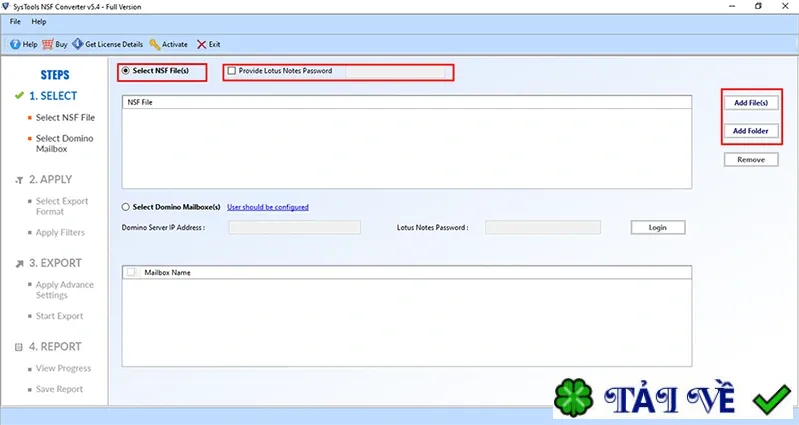Open the User should be configured link
This screenshot has width=799, height=425.
tap(268, 207)
